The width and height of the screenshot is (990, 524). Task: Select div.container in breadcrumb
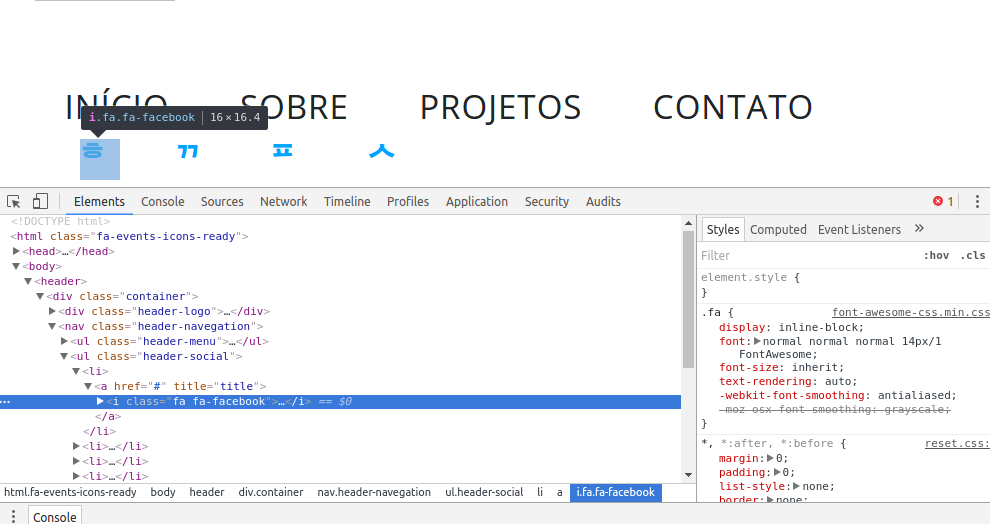(270, 492)
